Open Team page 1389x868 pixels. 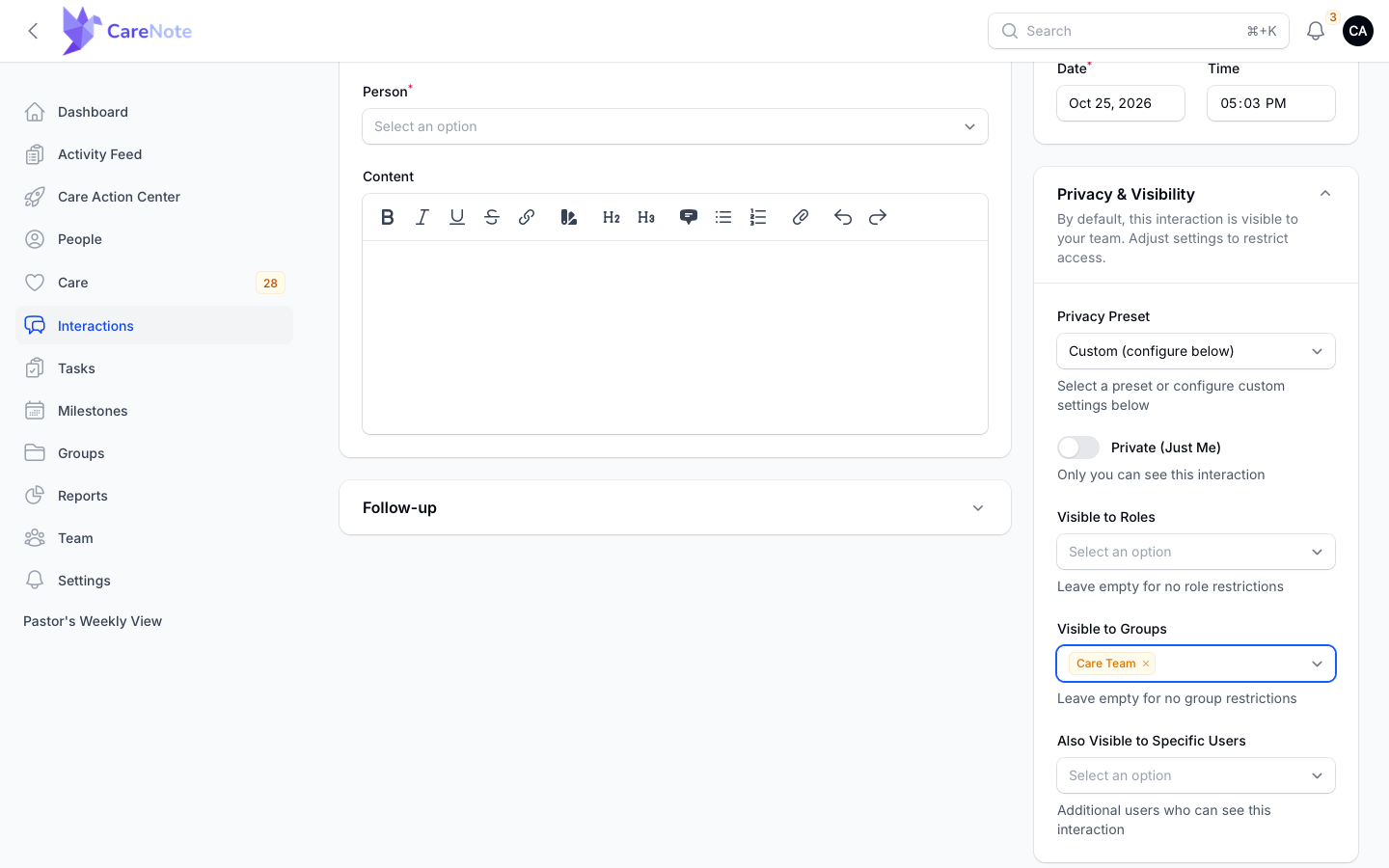point(154,538)
